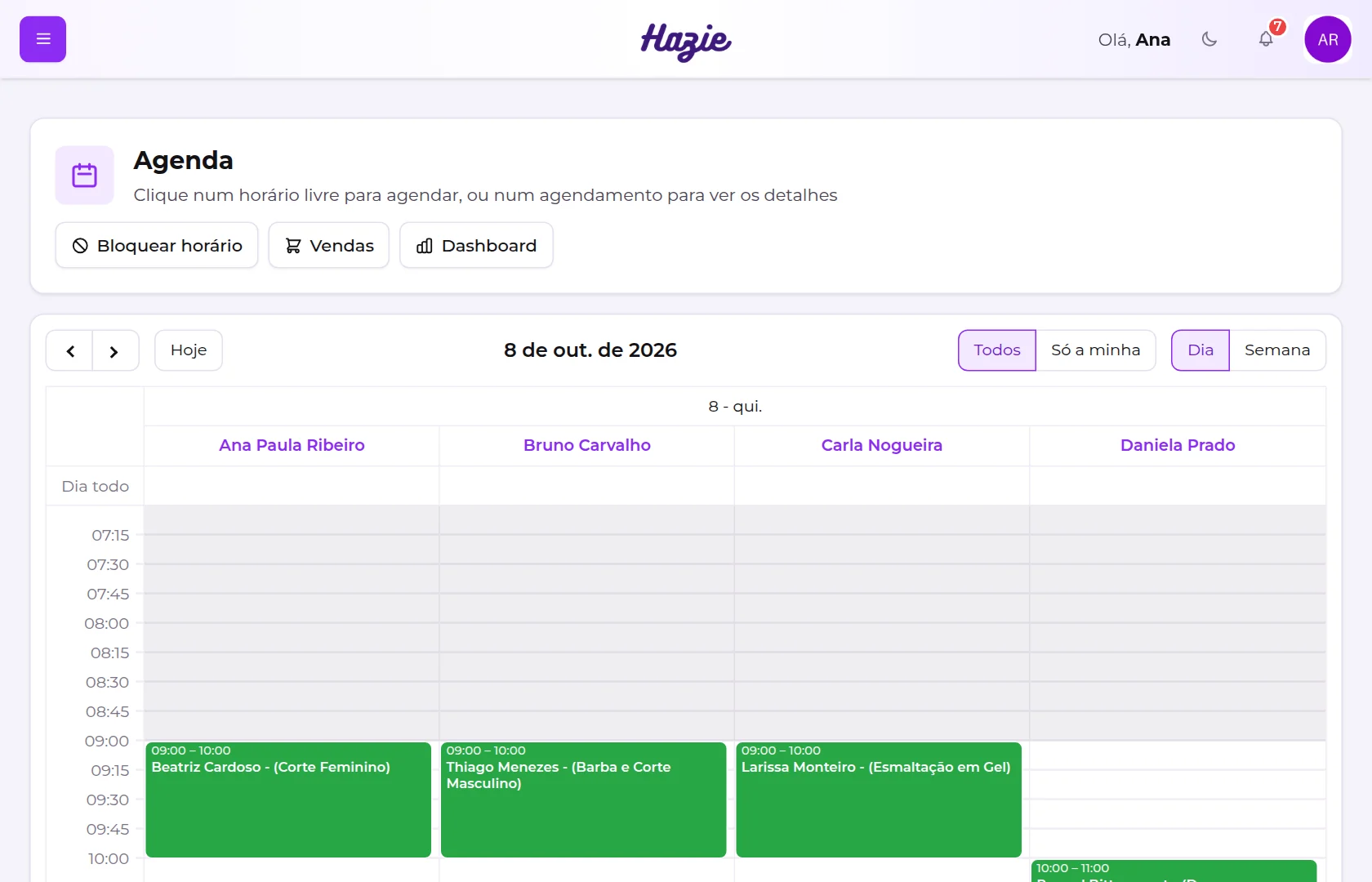Jump to Hoje
The image size is (1372, 882).
coord(189,350)
